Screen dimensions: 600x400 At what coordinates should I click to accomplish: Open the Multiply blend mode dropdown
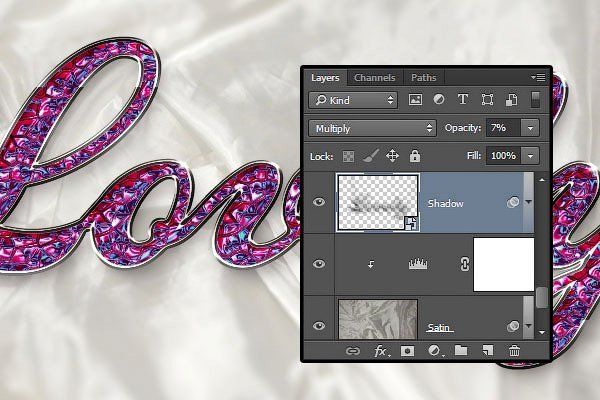coord(372,128)
